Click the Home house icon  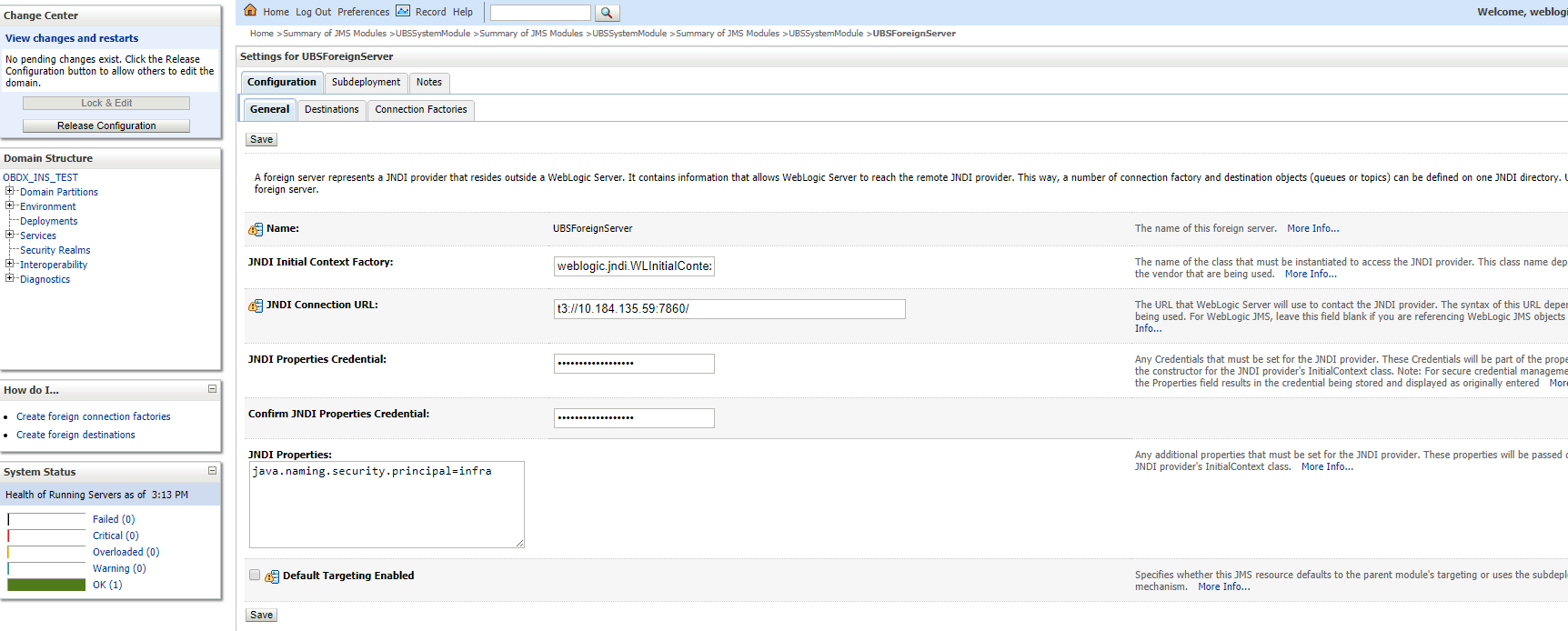click(x=250, y=11)
